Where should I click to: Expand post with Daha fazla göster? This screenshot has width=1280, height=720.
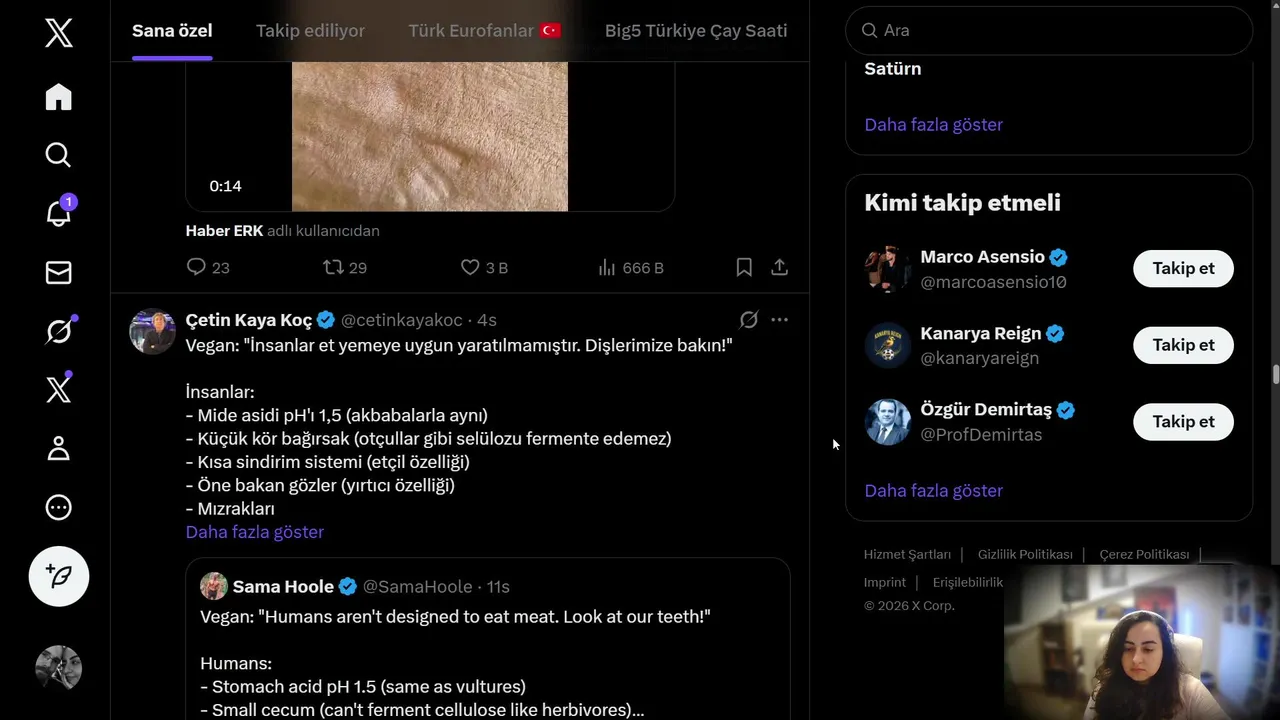[255, 532]
